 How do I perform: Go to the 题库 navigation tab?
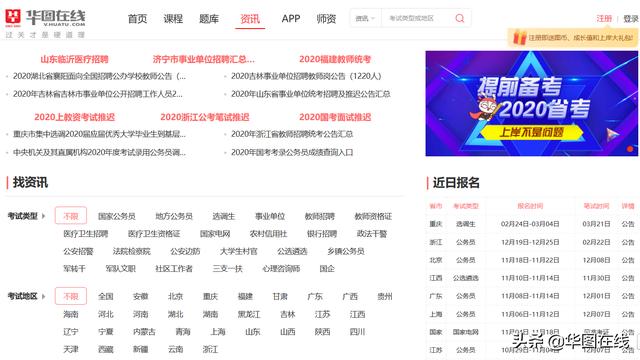(x=209, y=19)
